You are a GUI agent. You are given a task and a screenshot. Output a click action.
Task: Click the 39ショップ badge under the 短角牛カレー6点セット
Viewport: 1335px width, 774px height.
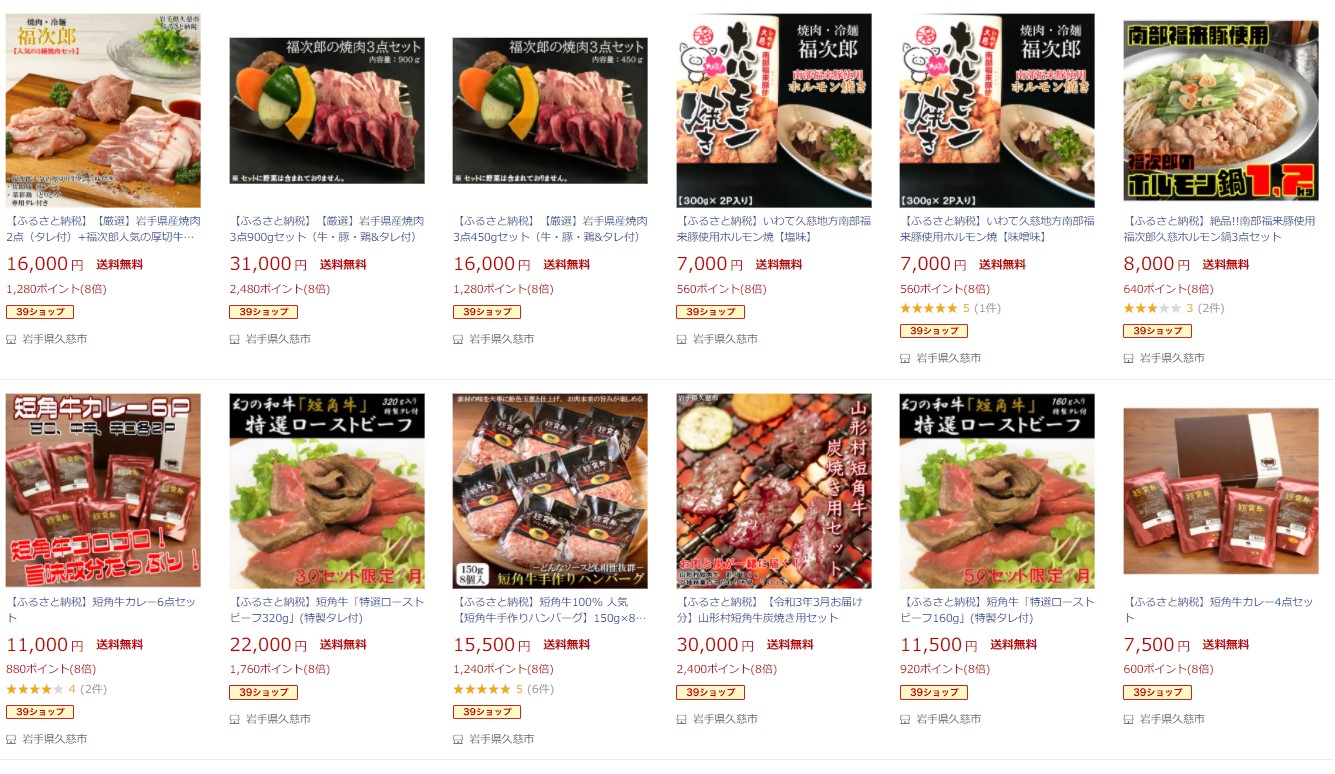click(40, 712)
